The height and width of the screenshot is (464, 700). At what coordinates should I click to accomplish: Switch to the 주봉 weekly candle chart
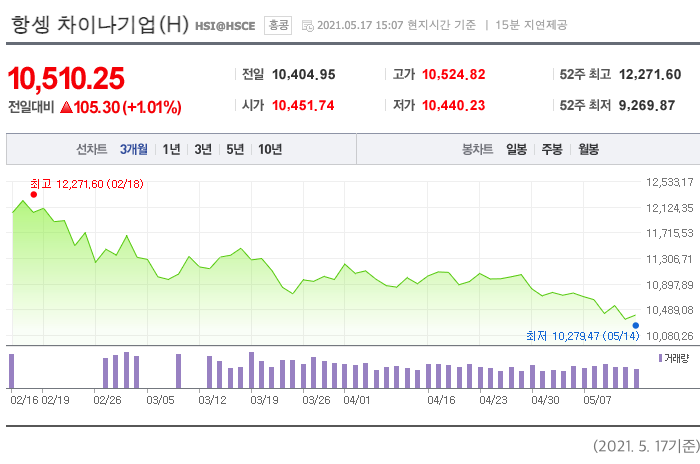coord(552,150)
